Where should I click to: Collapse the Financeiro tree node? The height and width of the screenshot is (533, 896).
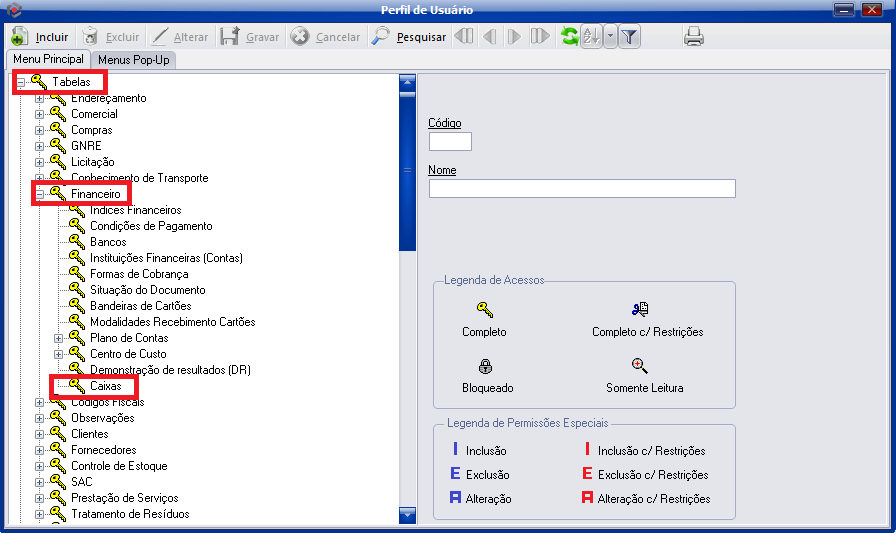click(x=40, y=194)
